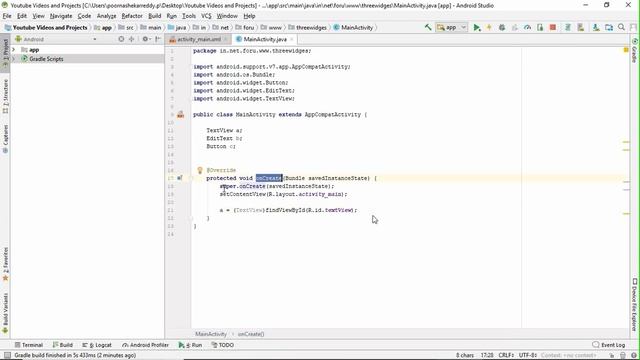Start debugging with the bug icon
The width and height of the screenshot is (640, 360).
pyautogui.click(x=502, y=27)
